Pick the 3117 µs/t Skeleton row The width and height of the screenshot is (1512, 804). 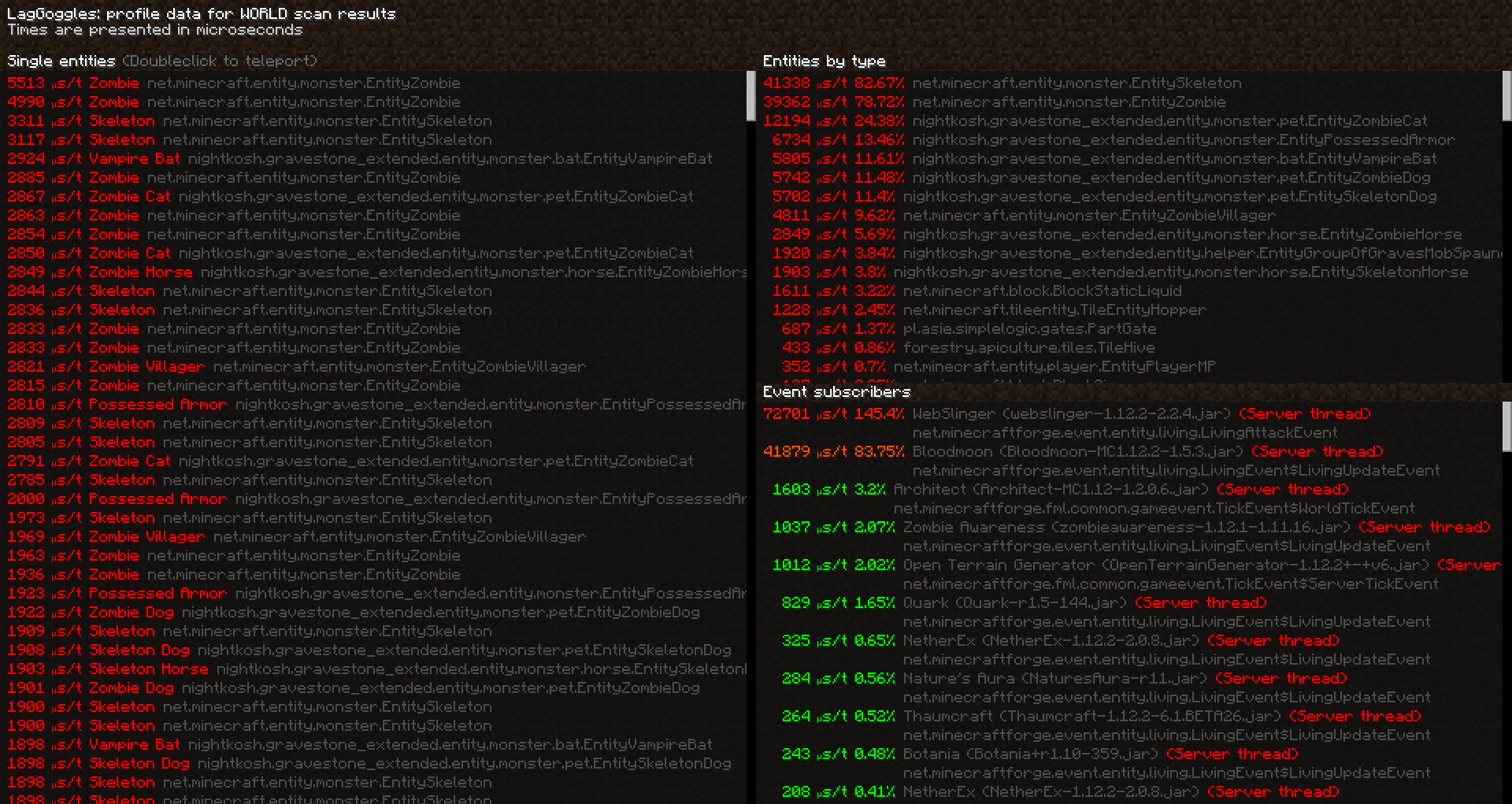[250, 139]
